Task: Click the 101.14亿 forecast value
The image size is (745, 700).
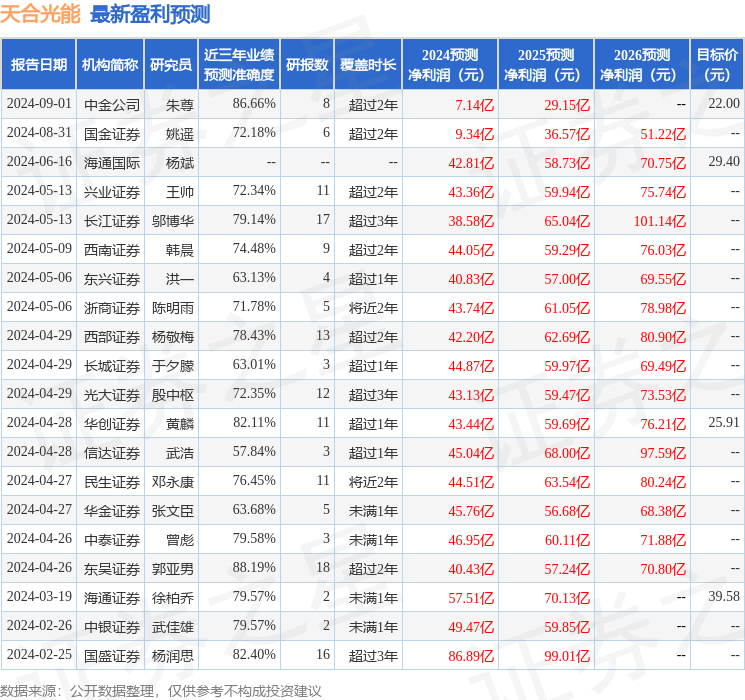Action: pyautogui.click(x=659, y=221)
